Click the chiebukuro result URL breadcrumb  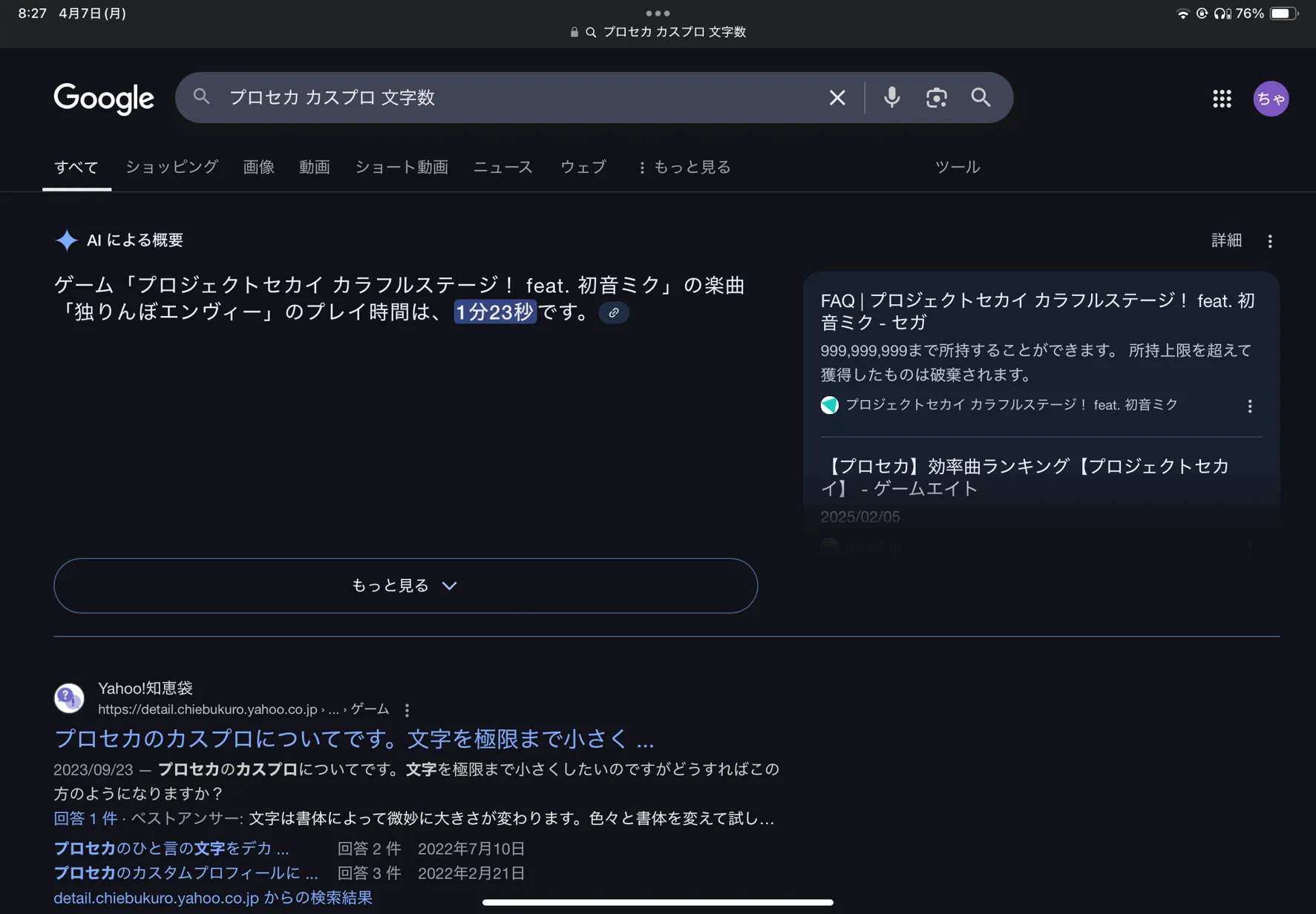coord(243,709)
